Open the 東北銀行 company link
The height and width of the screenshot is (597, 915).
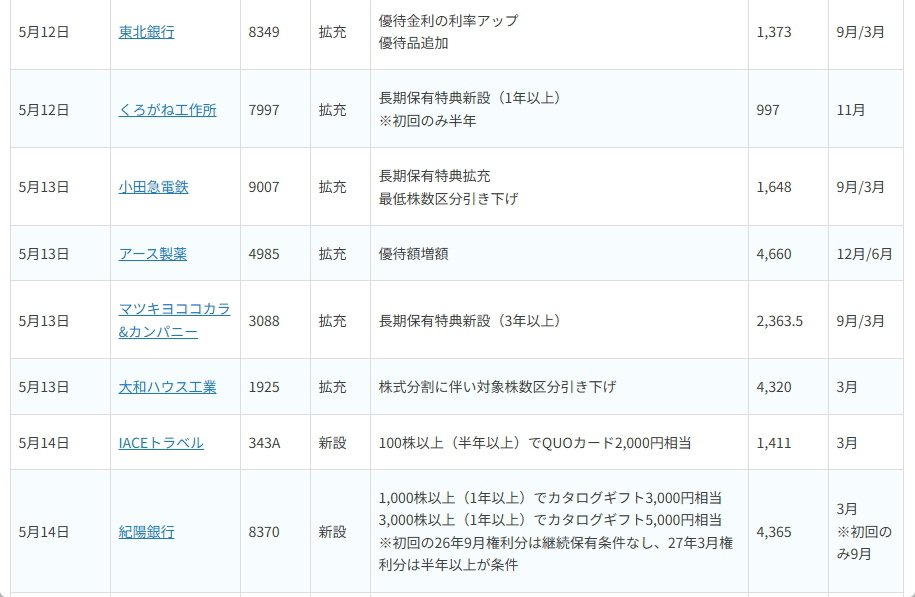point(146,32)
